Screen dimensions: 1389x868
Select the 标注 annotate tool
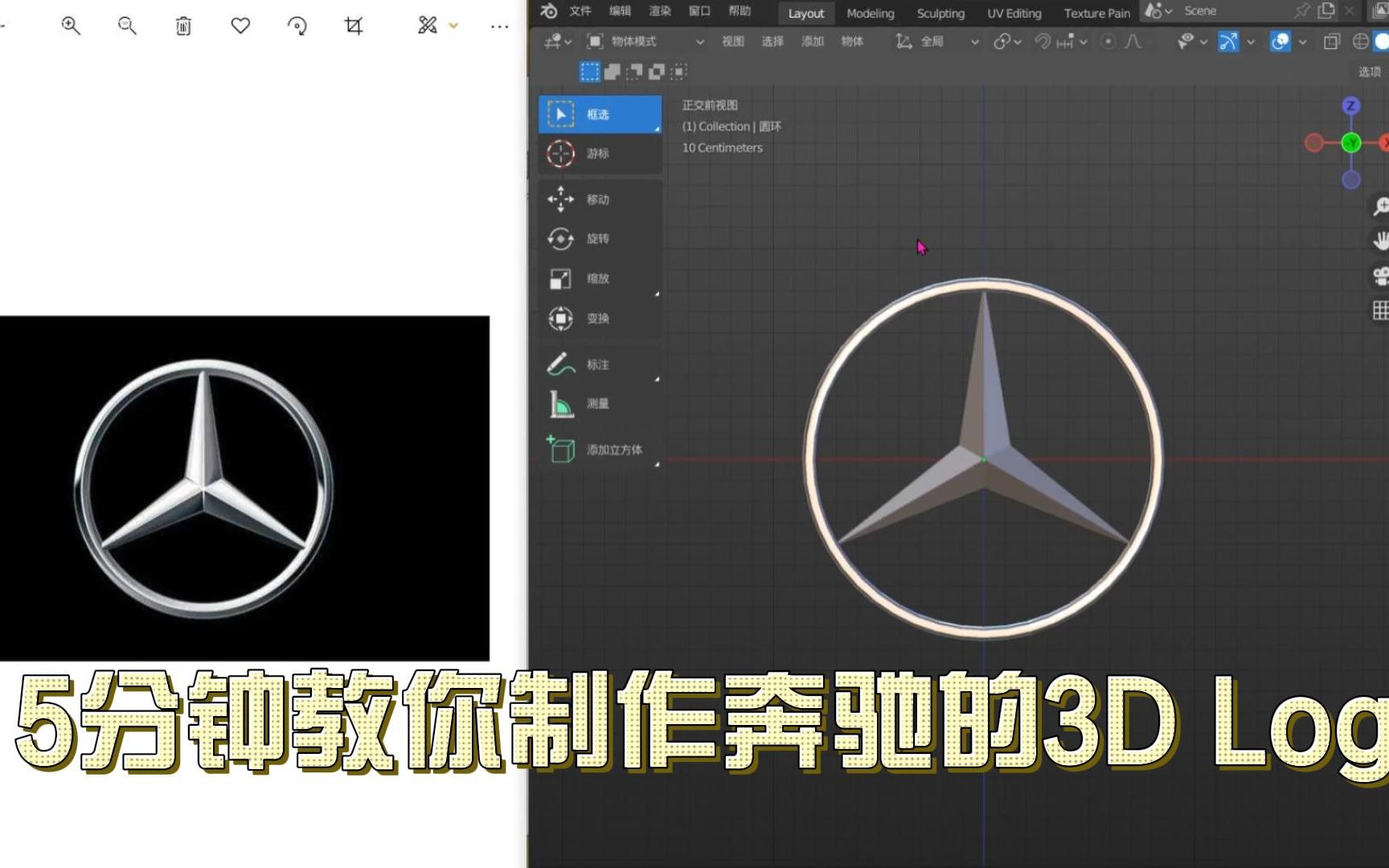click(x=600, y=364)
